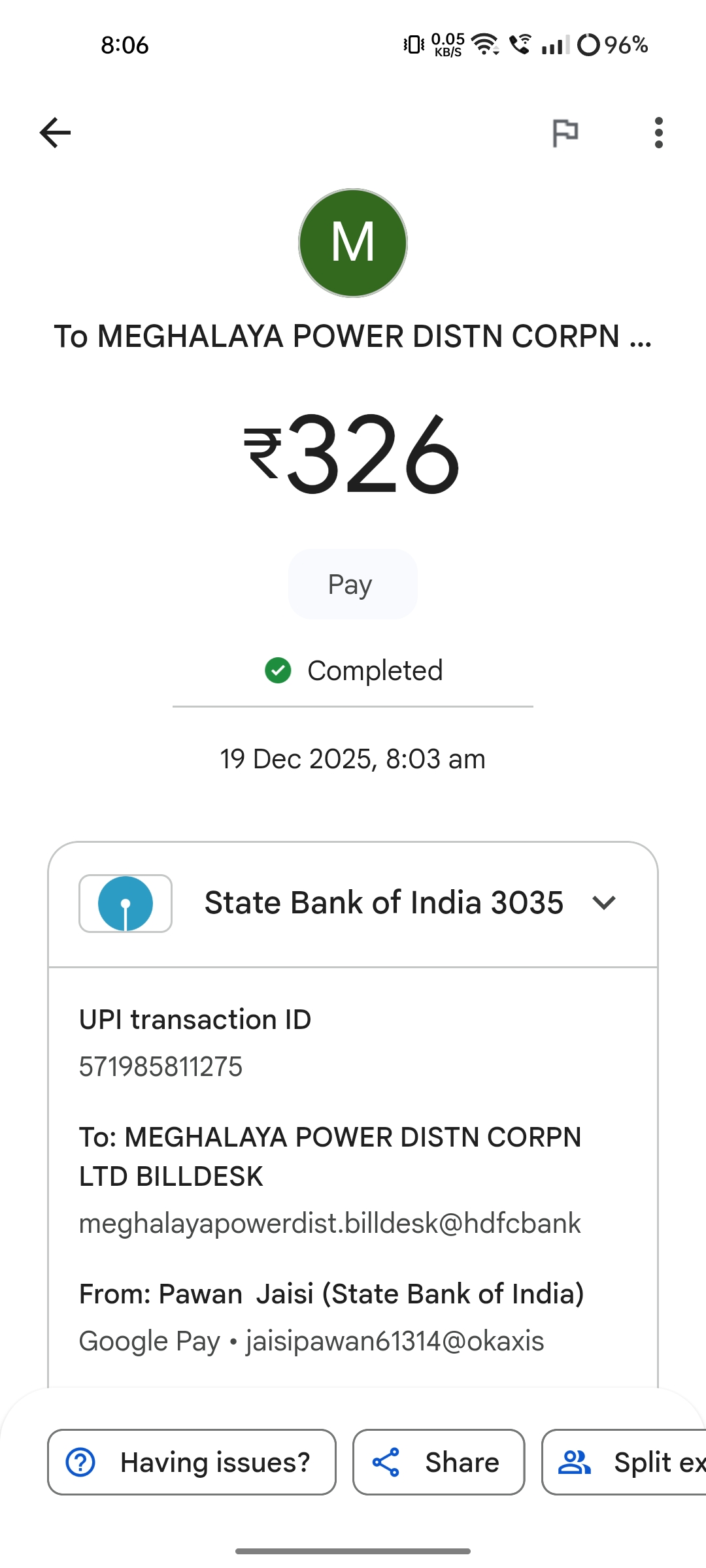
Task: Expand the State Bank of India chevron
Action: point(604,903)
